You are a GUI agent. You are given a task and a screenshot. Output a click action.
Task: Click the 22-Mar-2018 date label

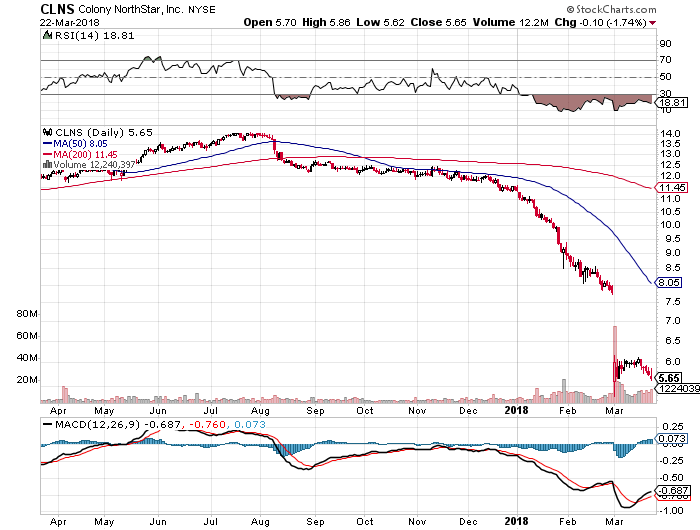click(x=70, y=22)
